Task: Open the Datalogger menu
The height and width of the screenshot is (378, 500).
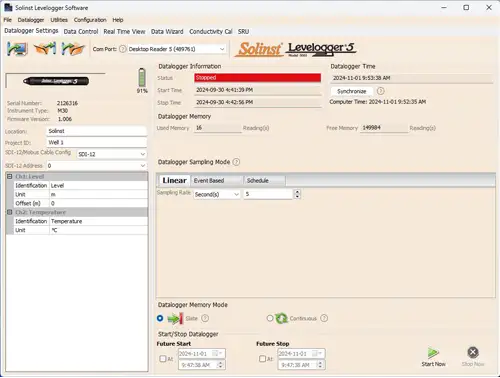Action: click(x=31, y=20)
